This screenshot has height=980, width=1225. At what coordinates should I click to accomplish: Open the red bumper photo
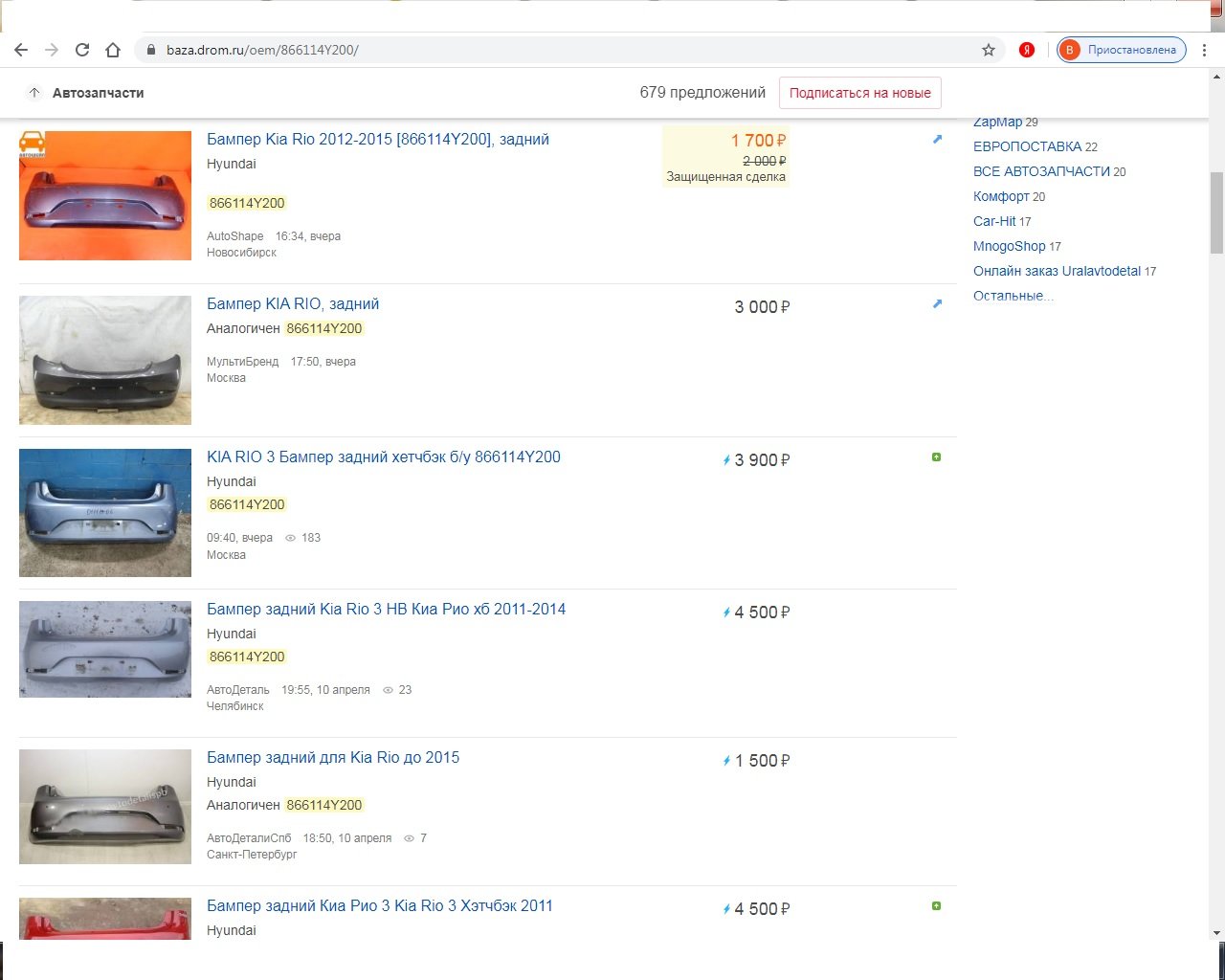[105, 919]
